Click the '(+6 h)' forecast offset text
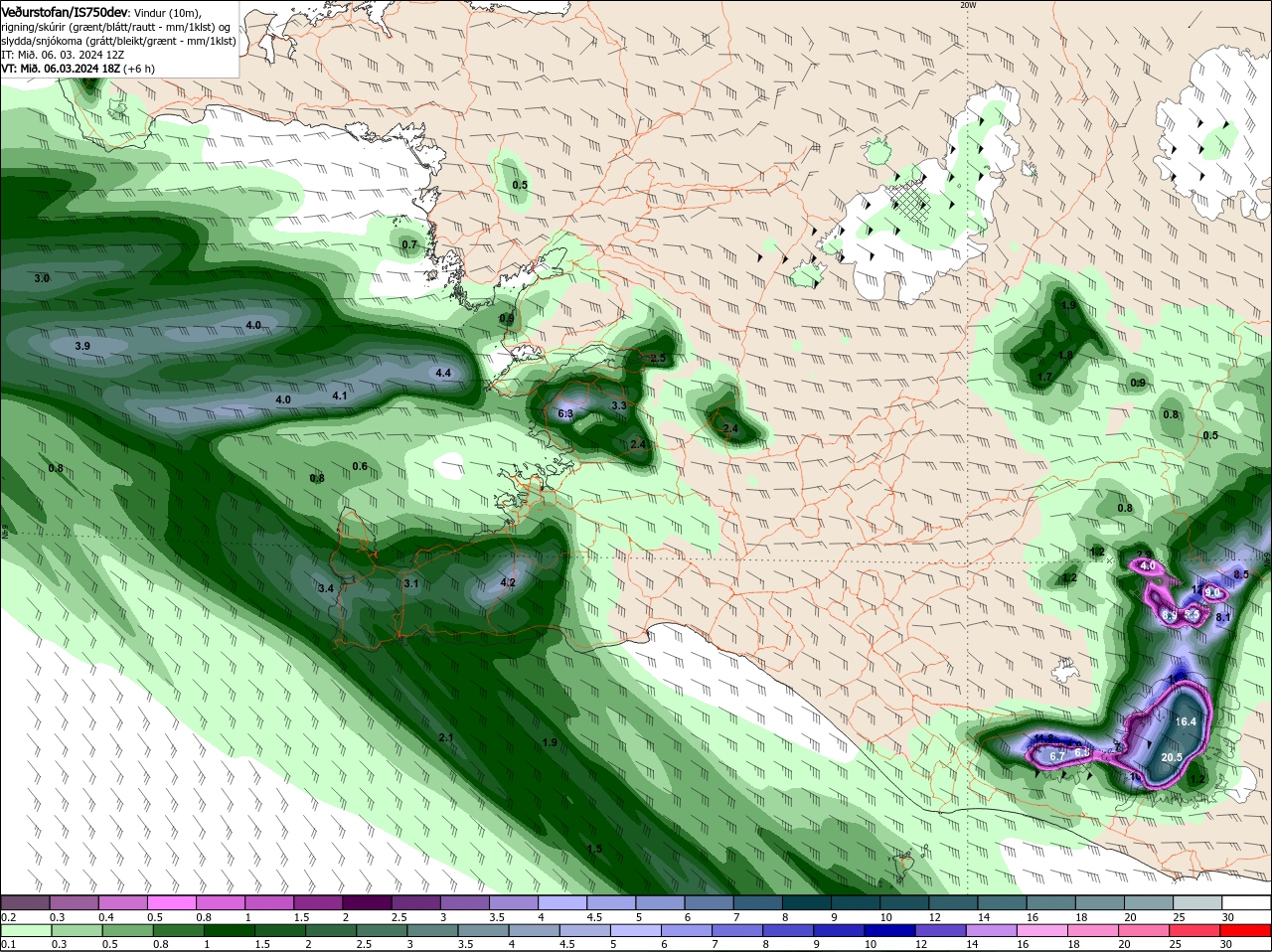The image size is (1272, 952). (139, 69)
